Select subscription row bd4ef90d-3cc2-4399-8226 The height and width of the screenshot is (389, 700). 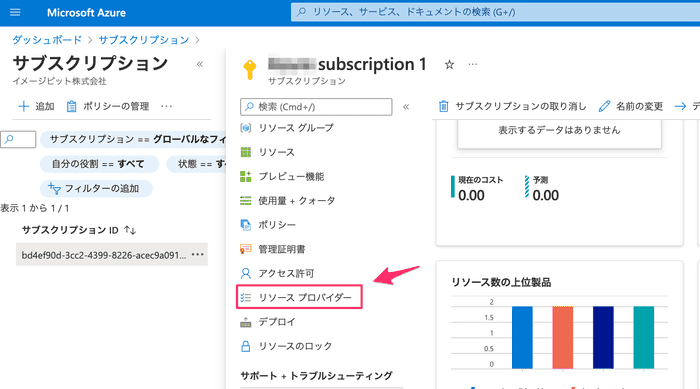coord(112,255)
